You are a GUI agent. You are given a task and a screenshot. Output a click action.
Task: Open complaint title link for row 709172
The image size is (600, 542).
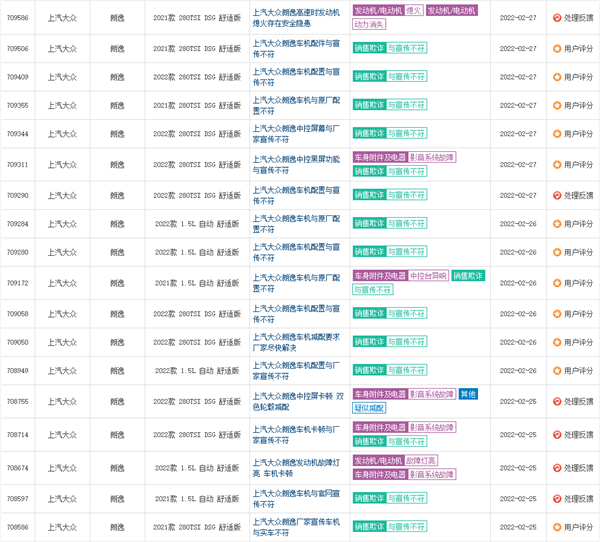tap(296, 283)
